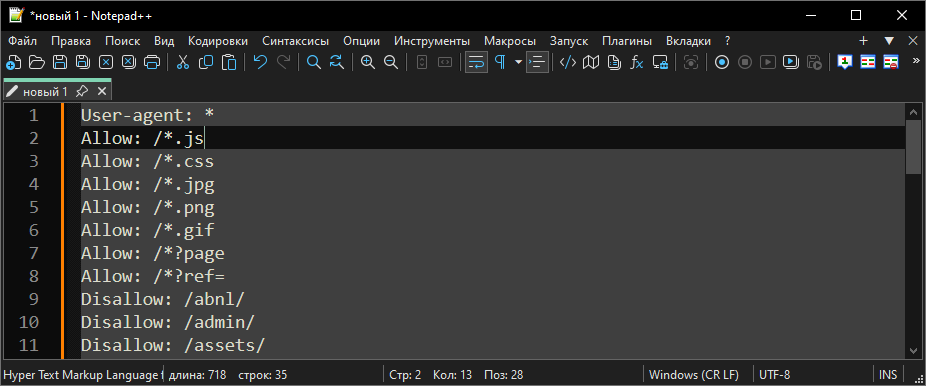Stop macro recording
Image resolution: width=926 pixels, height=386 pixels.
coord(745,62)
